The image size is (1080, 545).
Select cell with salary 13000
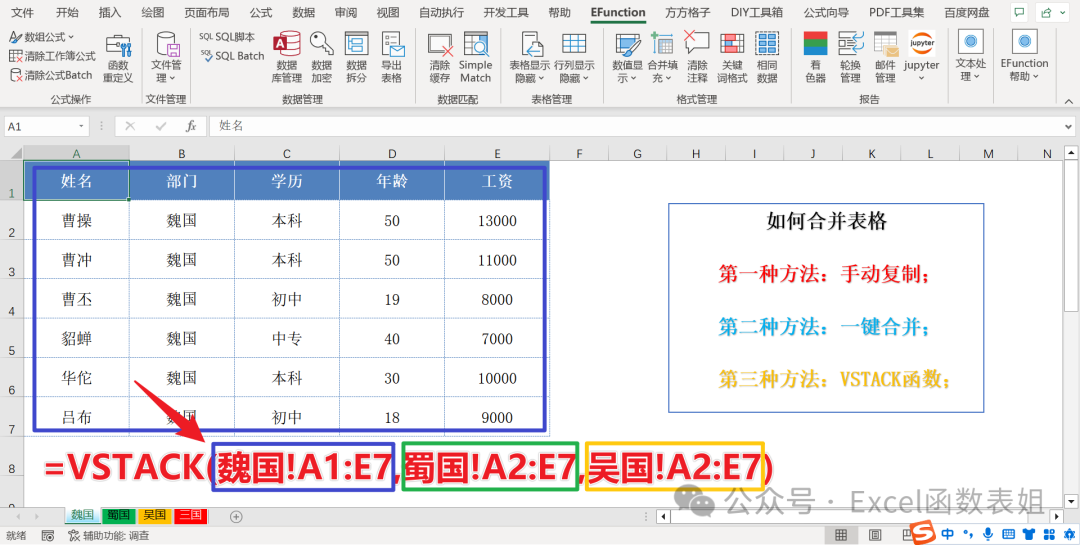[x=497, y=220]
